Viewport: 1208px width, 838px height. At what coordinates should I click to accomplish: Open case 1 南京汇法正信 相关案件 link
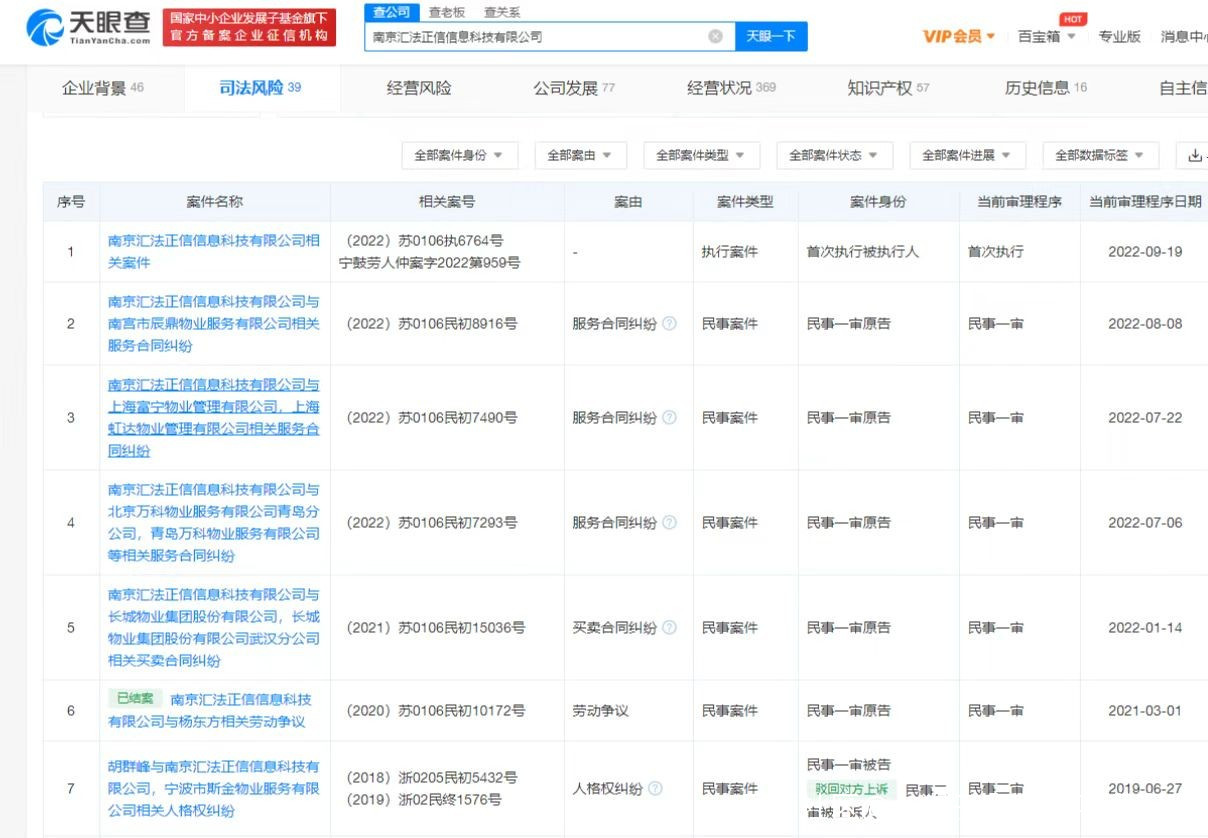click(213, 251)
